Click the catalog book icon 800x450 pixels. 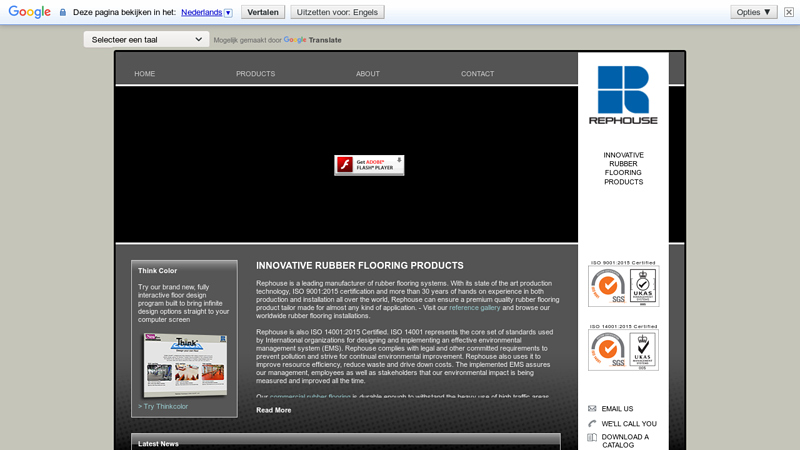592,437
